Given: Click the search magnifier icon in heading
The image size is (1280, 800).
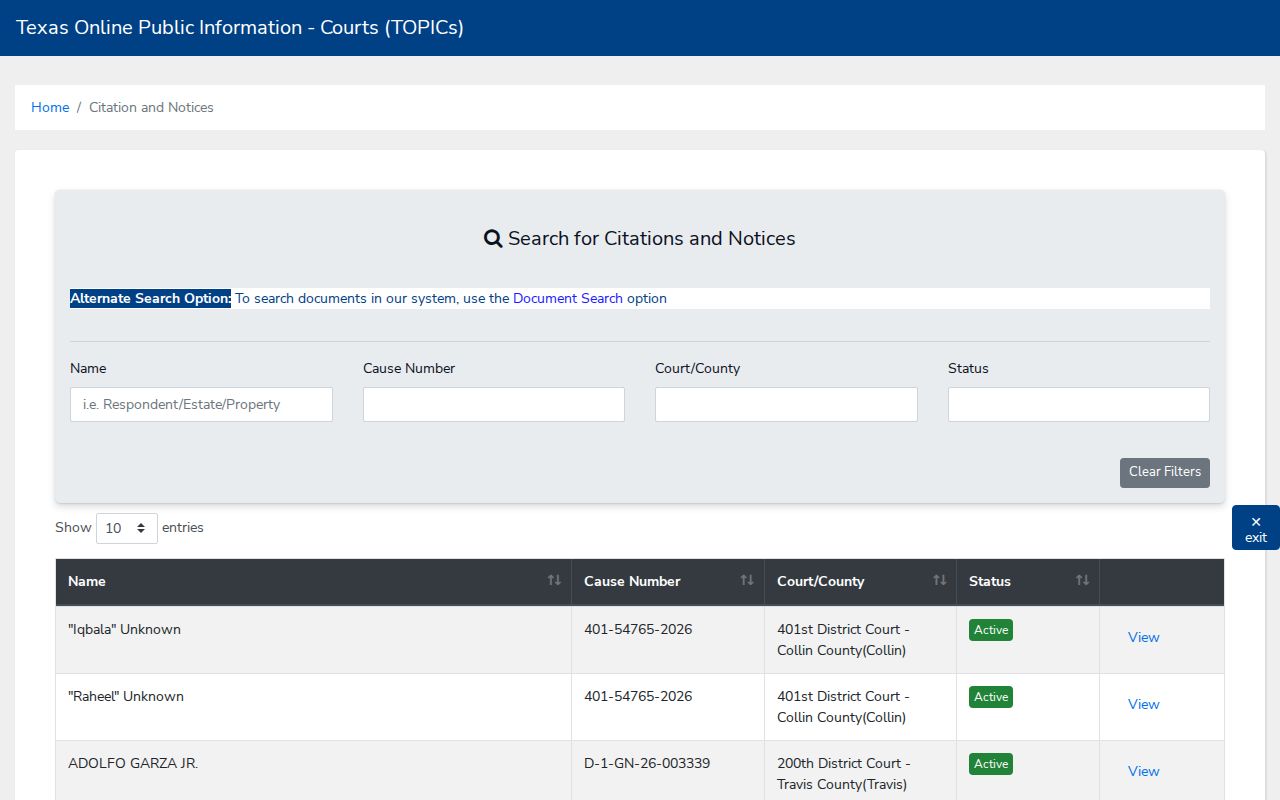Looking at the screenshot, I should point(493,239).
